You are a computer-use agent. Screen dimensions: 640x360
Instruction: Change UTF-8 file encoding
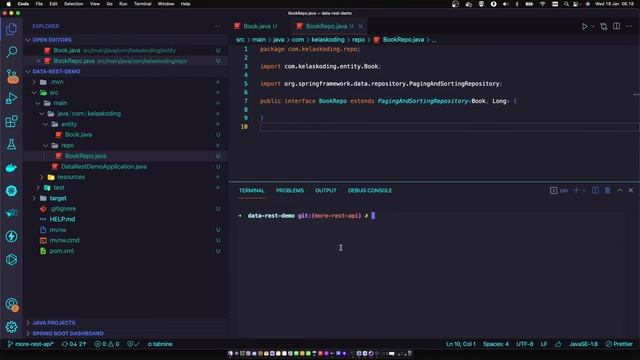tap(524, 344)
